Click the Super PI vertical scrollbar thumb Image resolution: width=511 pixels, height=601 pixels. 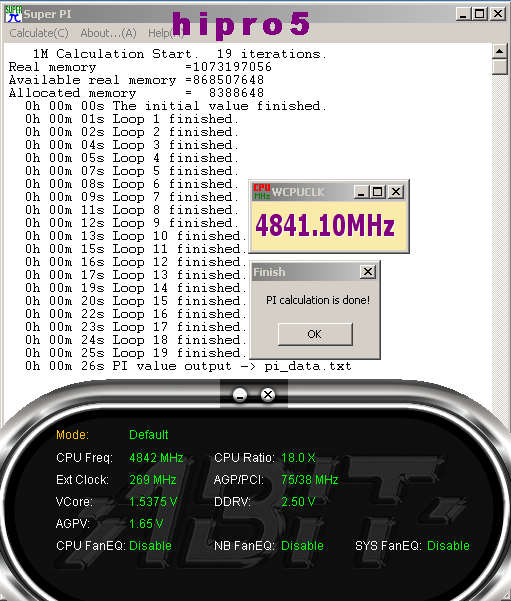tap(500, 67)
